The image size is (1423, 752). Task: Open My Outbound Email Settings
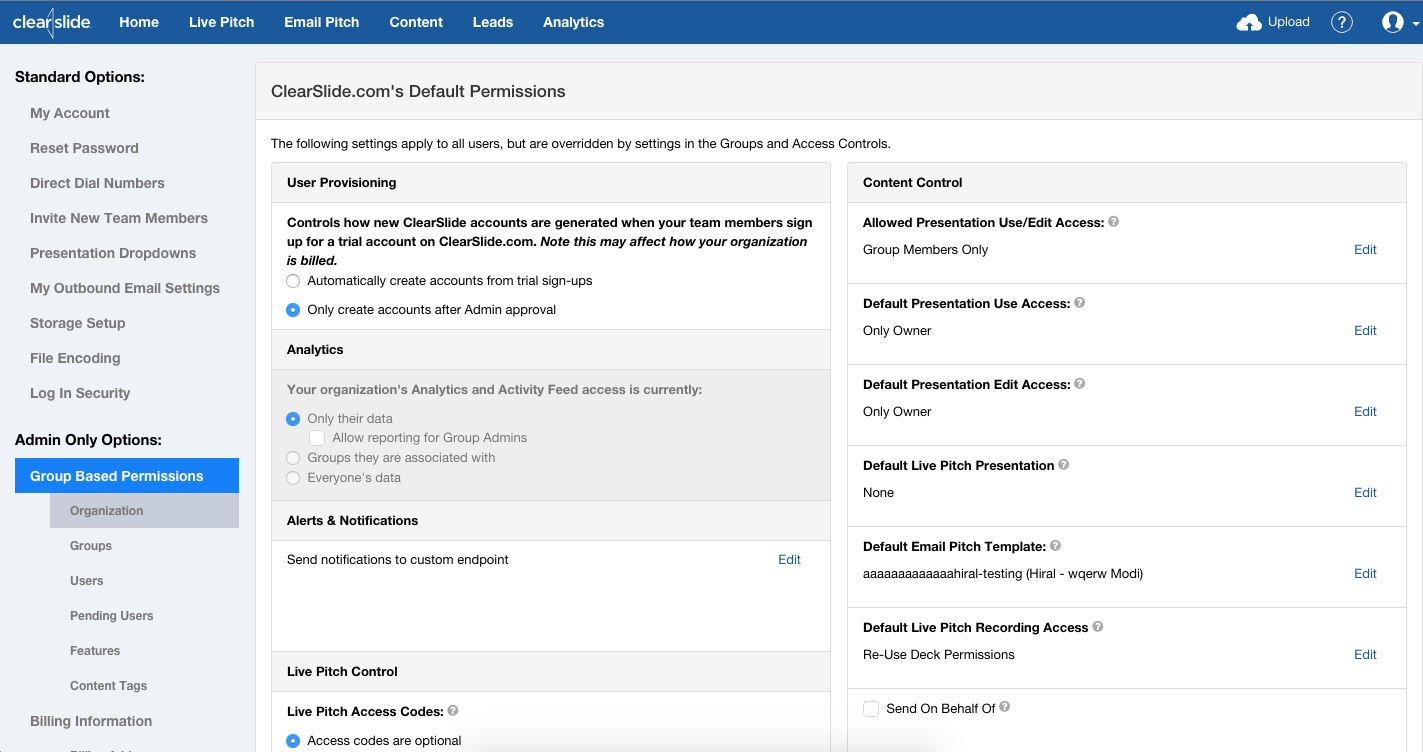coord(125,288)
